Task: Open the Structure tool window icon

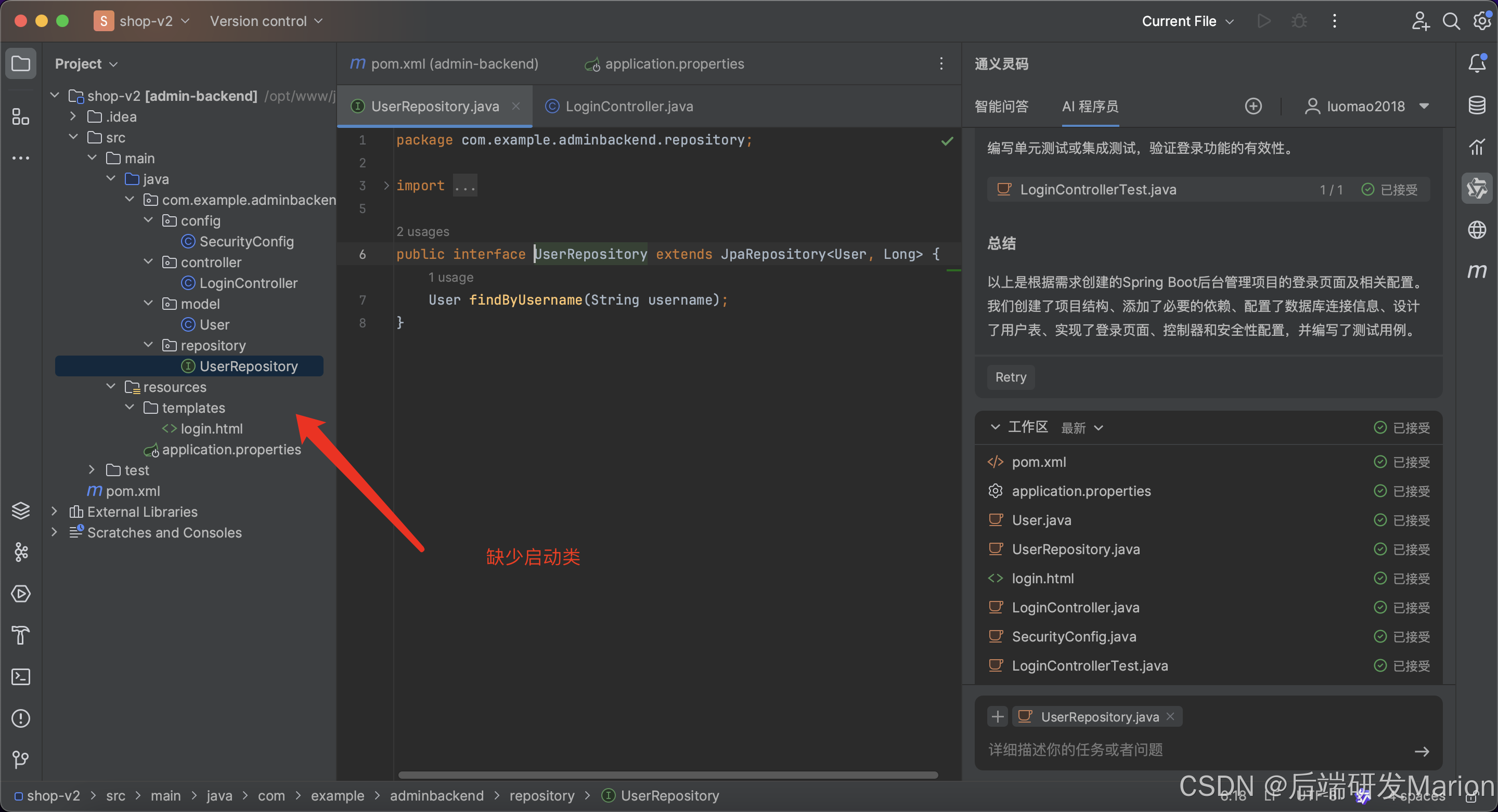Action: pyautogui.click(x=20, y=117)
